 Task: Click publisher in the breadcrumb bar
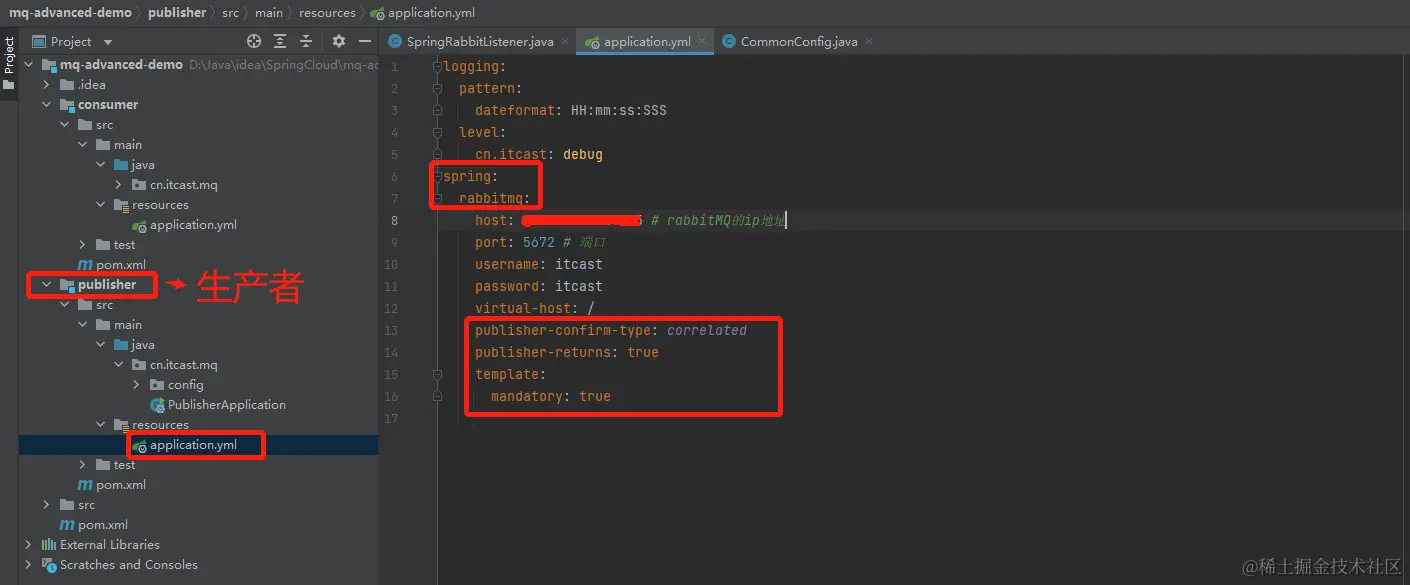point(177,13)
